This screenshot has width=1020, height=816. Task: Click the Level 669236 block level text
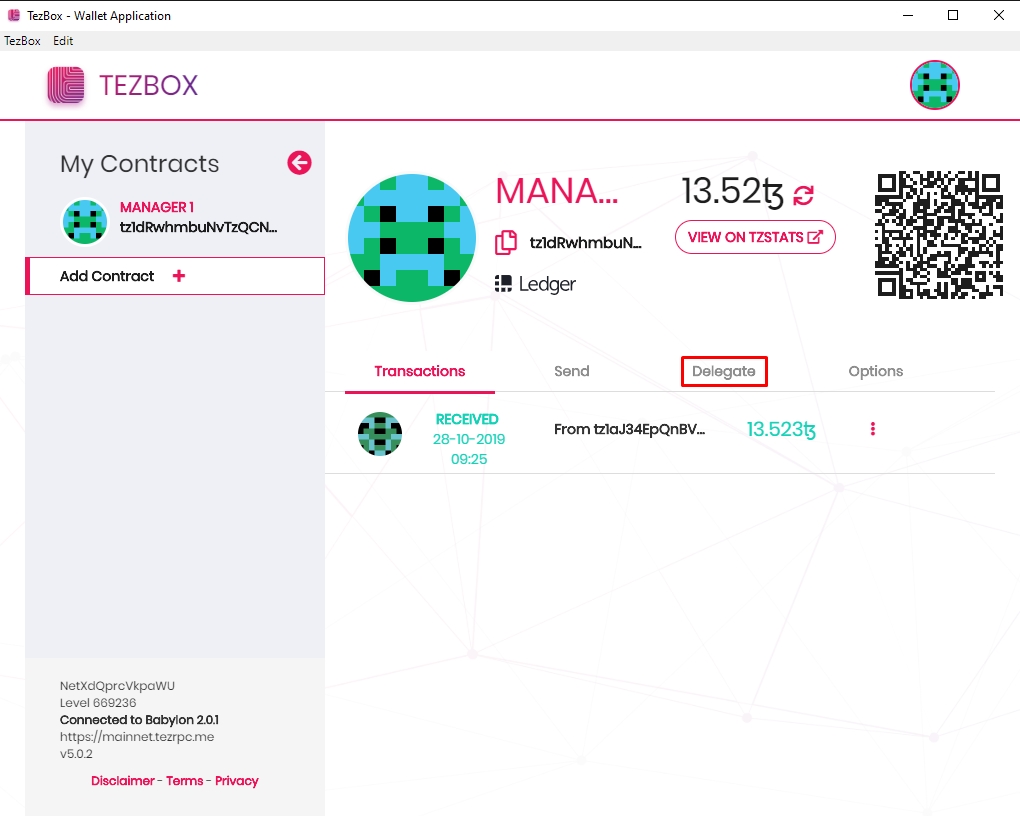coord(98,703)
